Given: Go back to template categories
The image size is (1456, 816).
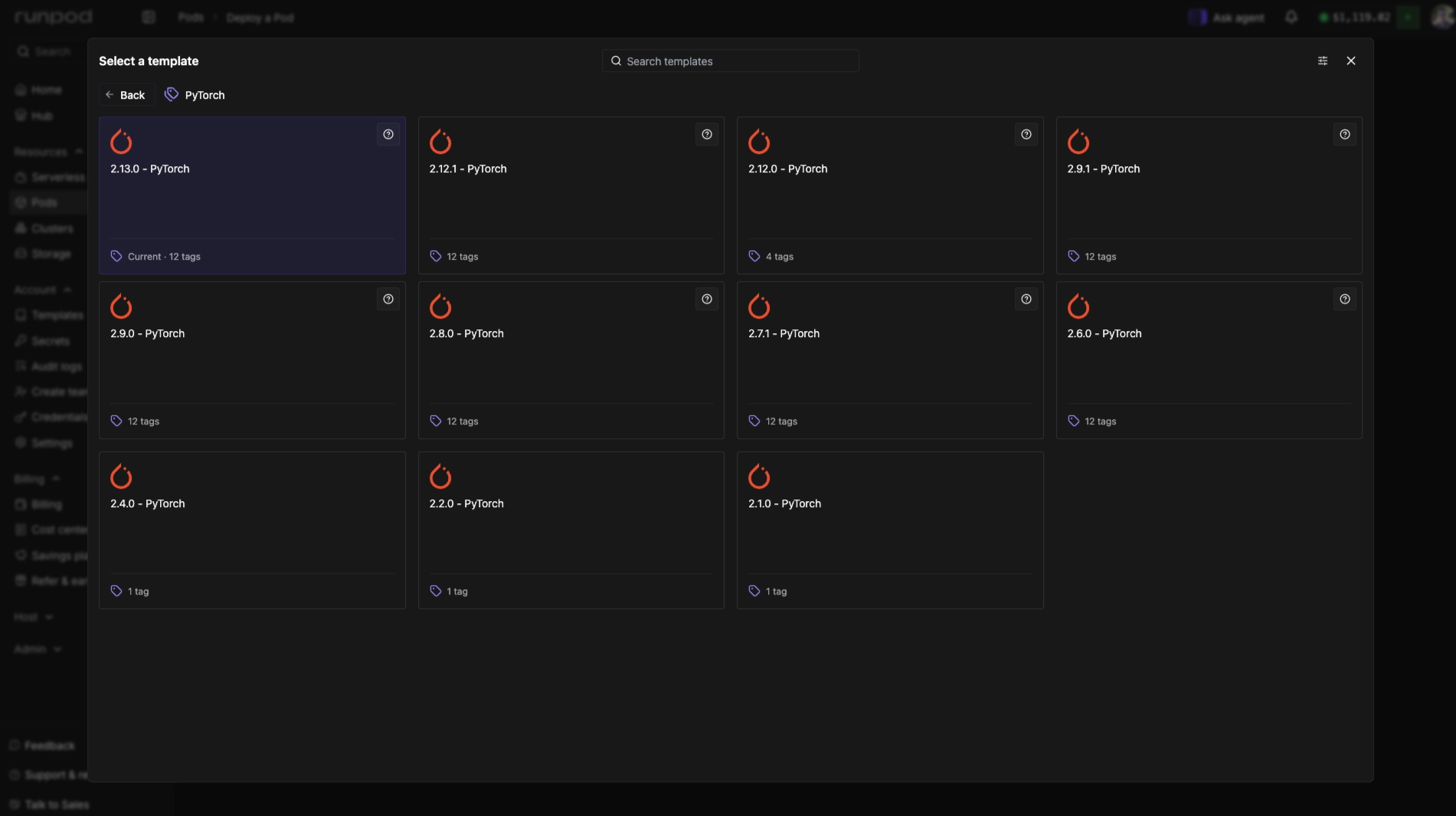Looking at the screenshot, I should point(126,95).
